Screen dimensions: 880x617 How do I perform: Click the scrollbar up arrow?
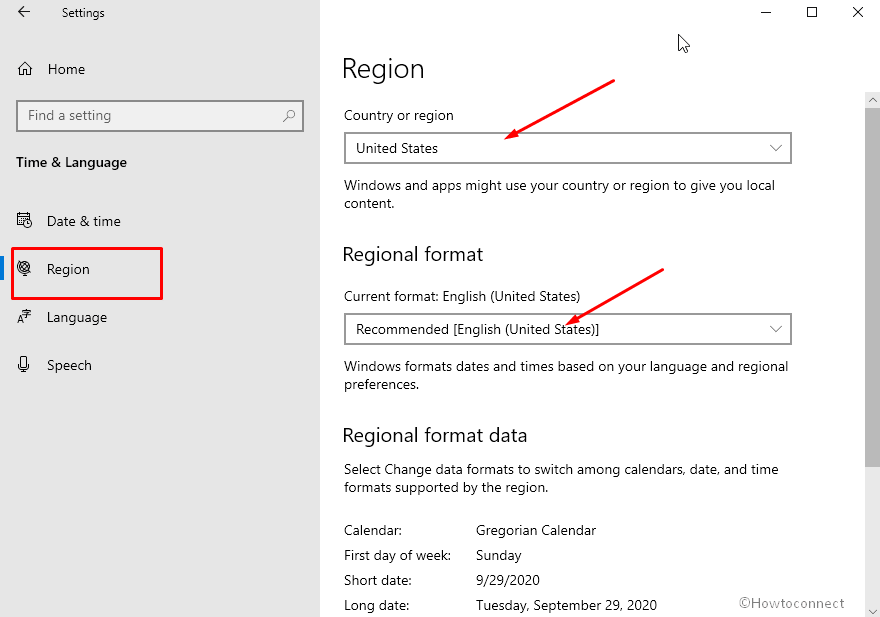(872, 100)
